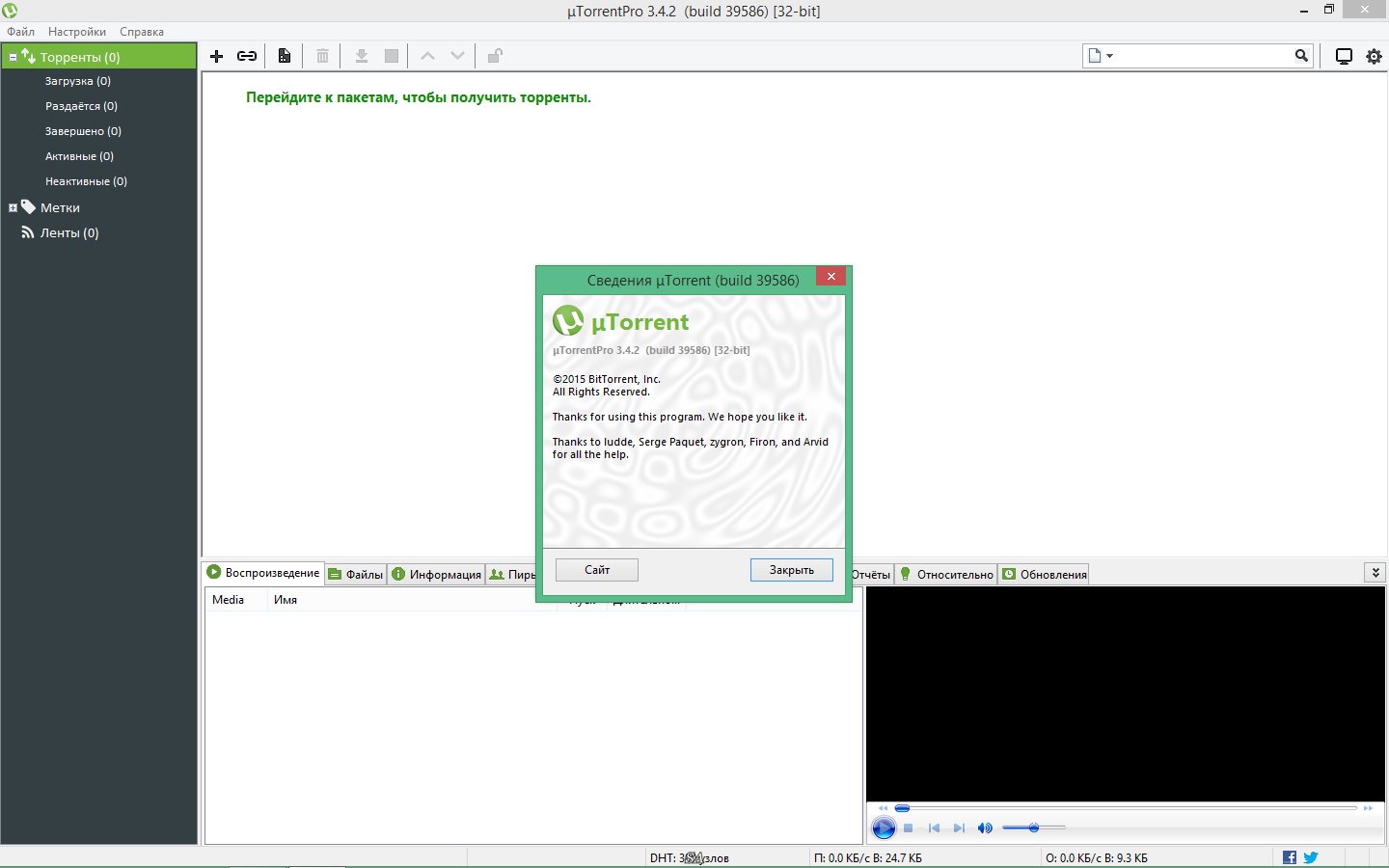1389x868 pixels.
Task: Switch to the Отчёты tab
Action: (872, 574)
